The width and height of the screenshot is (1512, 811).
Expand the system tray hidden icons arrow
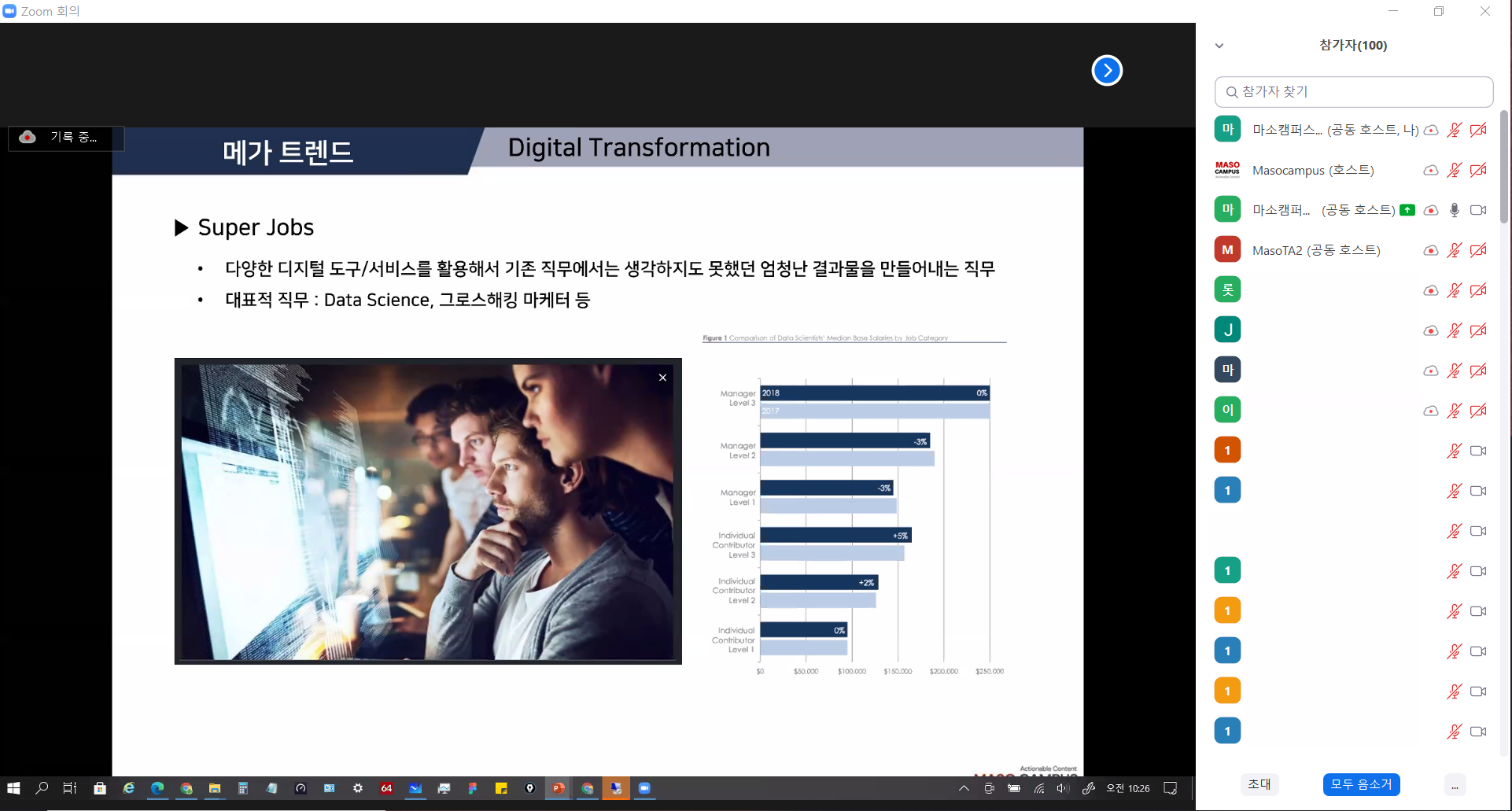click(964, 788)
